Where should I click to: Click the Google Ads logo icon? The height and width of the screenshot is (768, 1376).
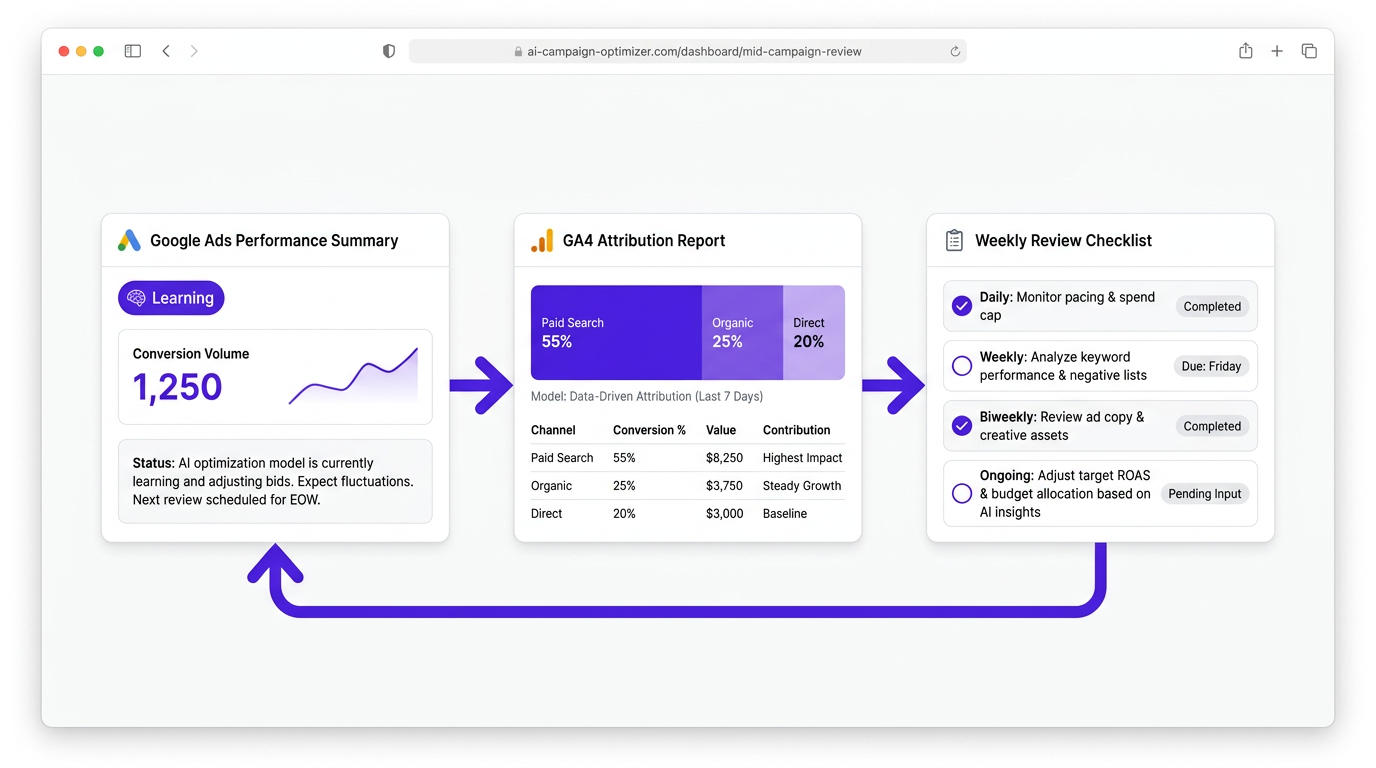[129, 240]
